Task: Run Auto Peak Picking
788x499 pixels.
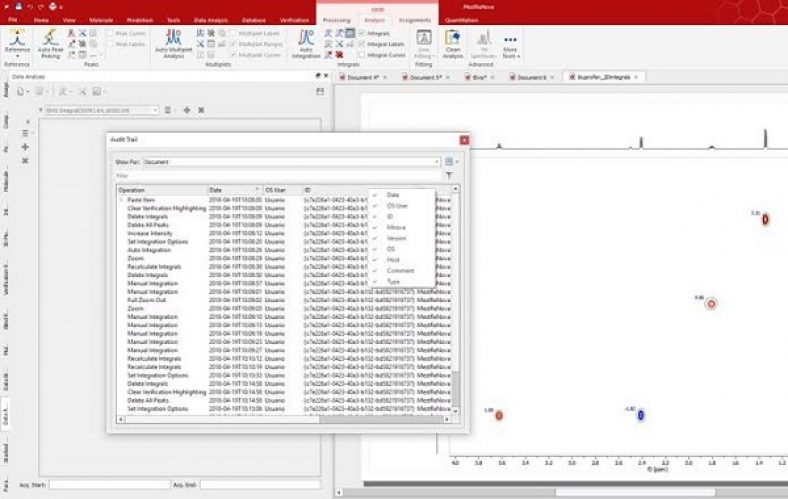Action: pyautogui.click(x=50, y=44)
